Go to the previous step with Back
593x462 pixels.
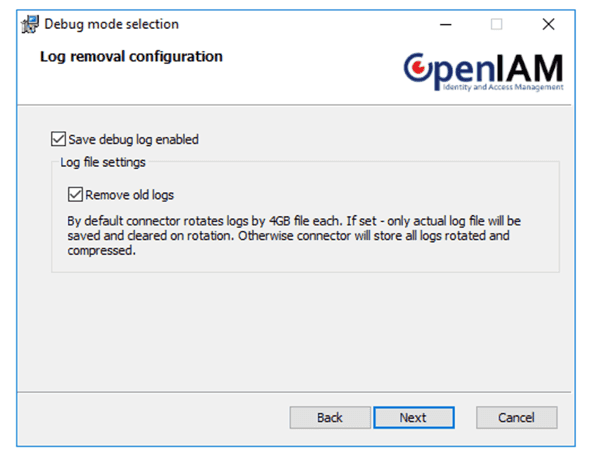click(x=330, y=418)
